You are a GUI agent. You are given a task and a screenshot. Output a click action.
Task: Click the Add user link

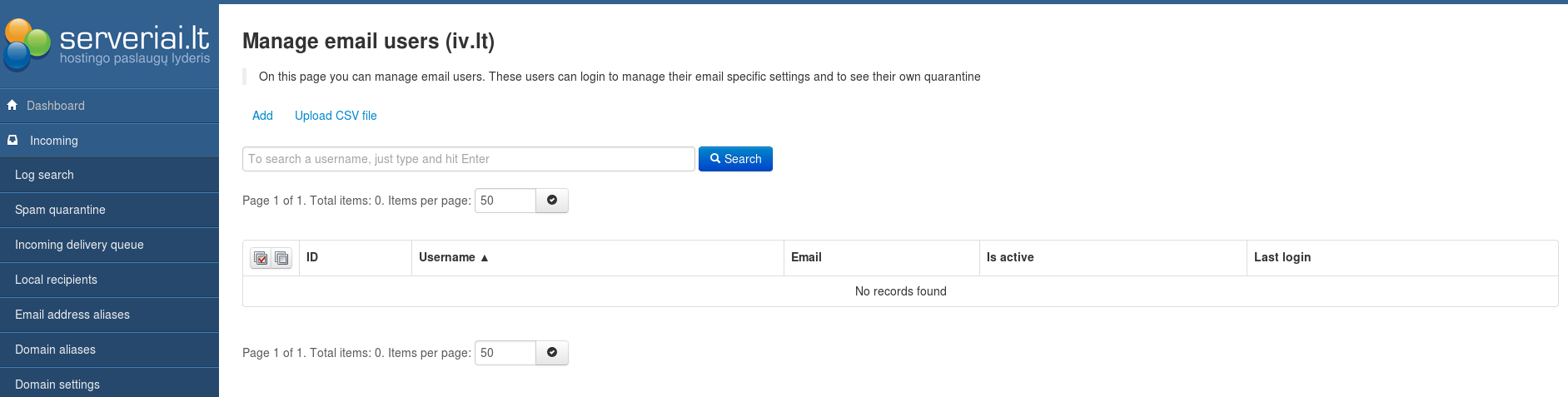pos(262,116)
